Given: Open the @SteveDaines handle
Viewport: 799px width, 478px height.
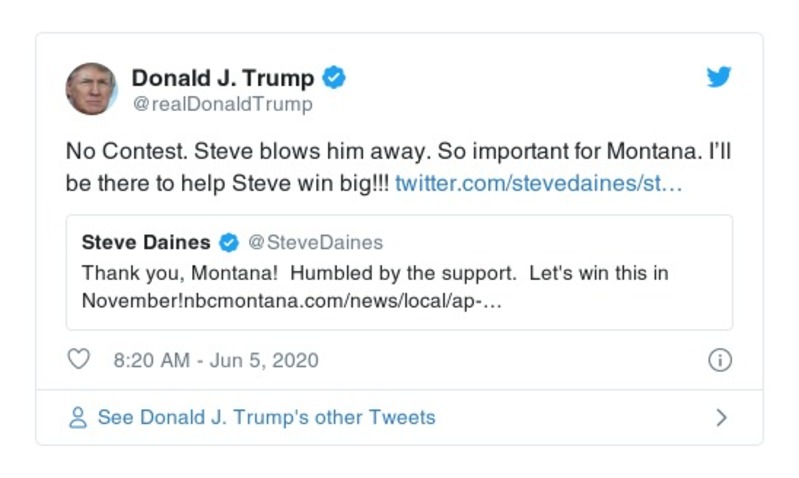Looking at the screenshot, I should coord(315,242).
